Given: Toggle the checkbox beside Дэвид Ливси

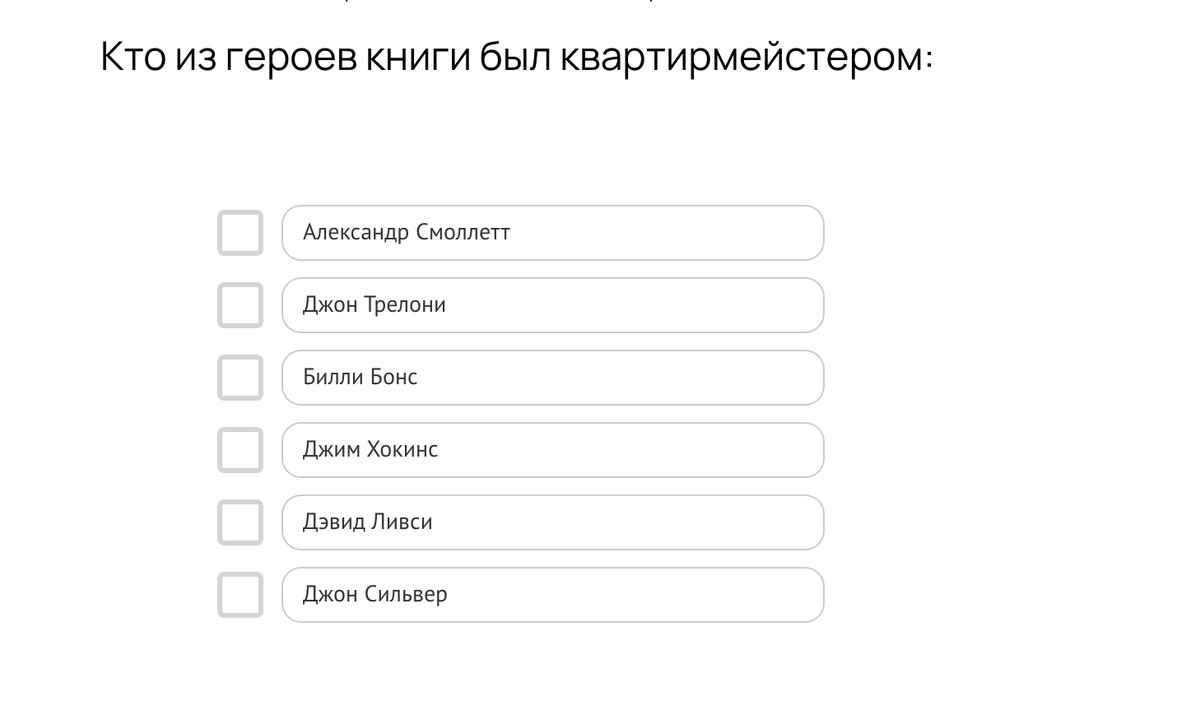Looking at the screenshot, I should pyautogui.click(x=240, y=522).
